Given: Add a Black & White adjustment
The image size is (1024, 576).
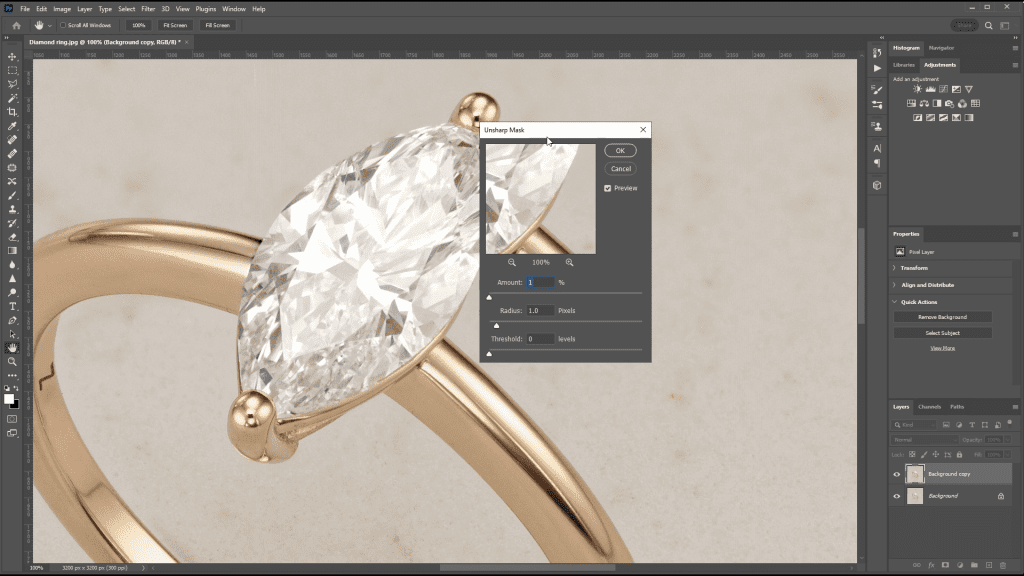Looking at the screenshot, I should click(x=937, y=103).
